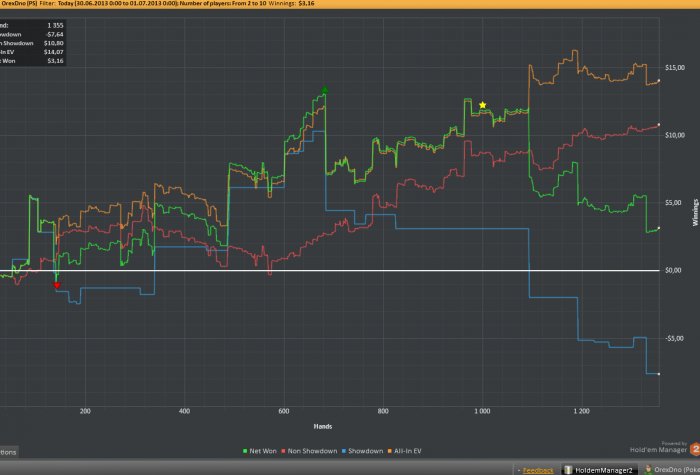Viewport: 700px width, 475px height.
Task: Click the OrexDno [PS] title text
Action: (x=19, y=4)
